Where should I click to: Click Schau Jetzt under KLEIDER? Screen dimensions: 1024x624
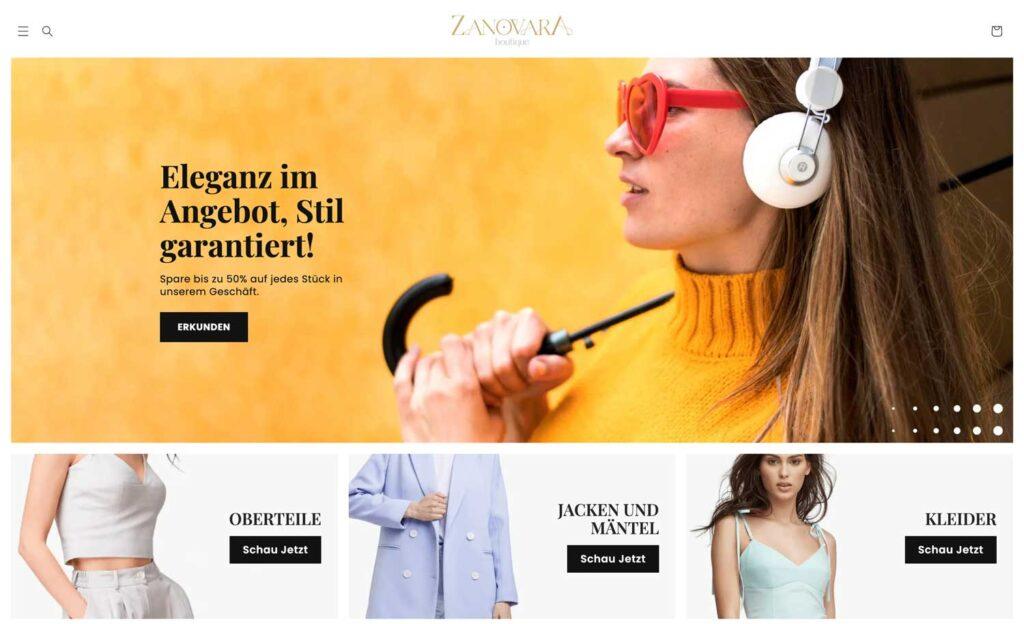coord(950,550)
